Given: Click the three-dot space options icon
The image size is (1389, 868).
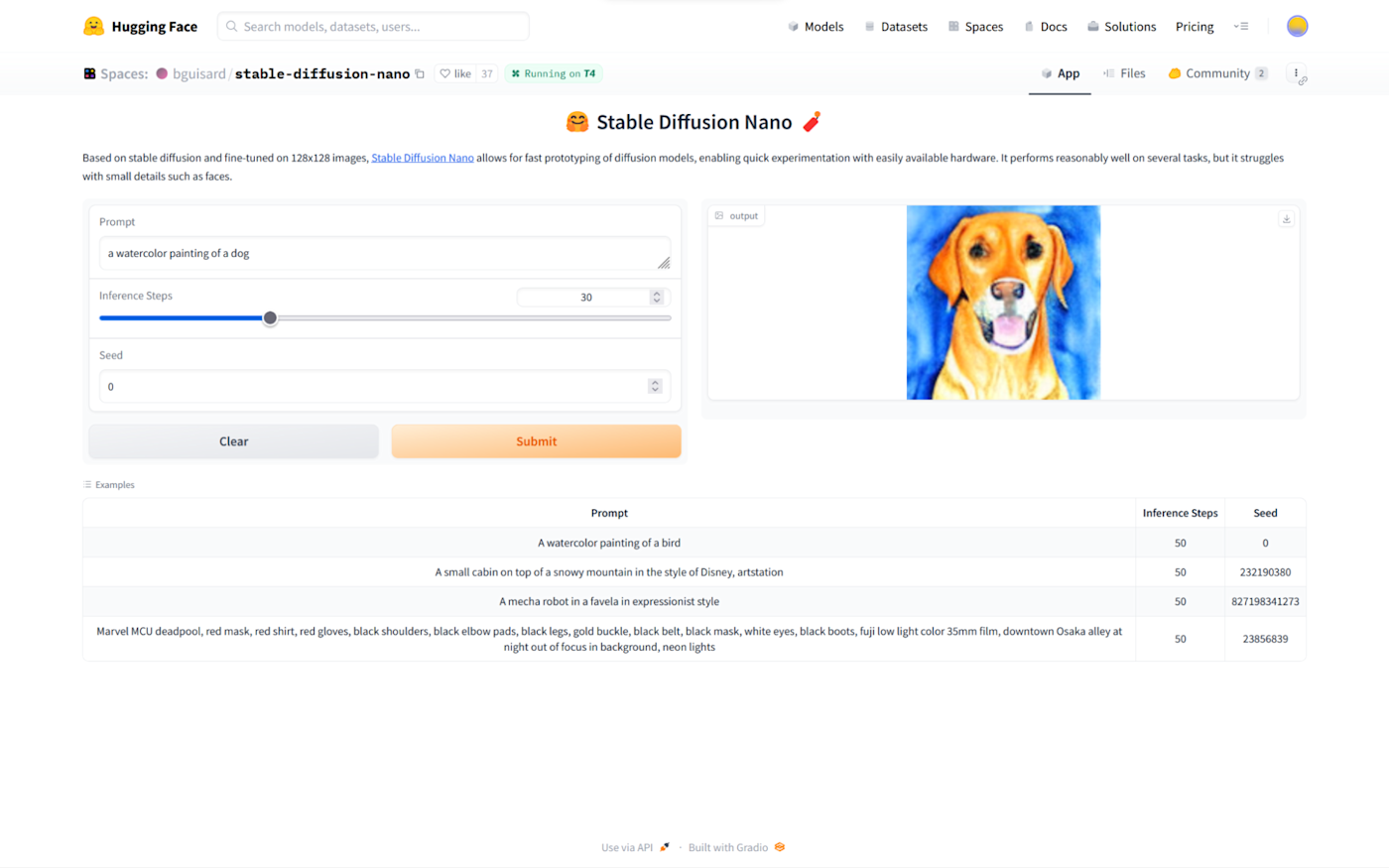Looking at the screenshot, I should click(x=1296, y=73).
